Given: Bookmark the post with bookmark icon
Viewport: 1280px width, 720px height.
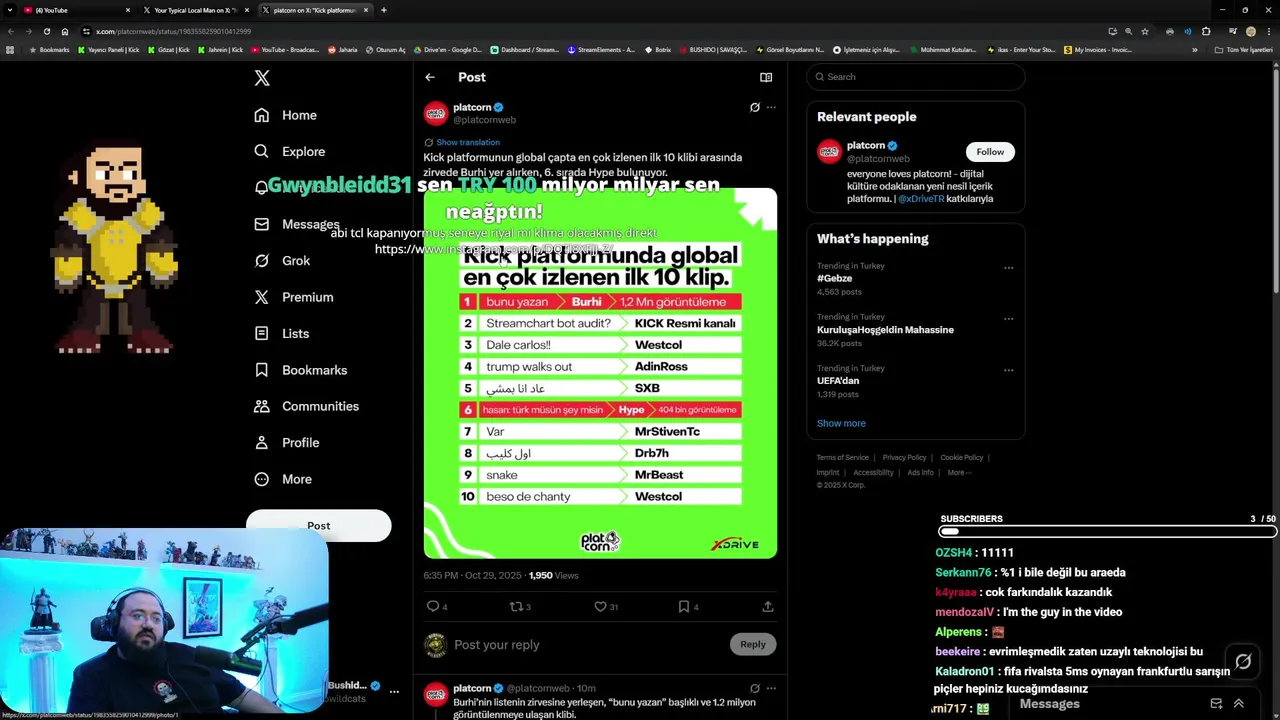Looking at the screenshot, I should [x=684, y=606].
